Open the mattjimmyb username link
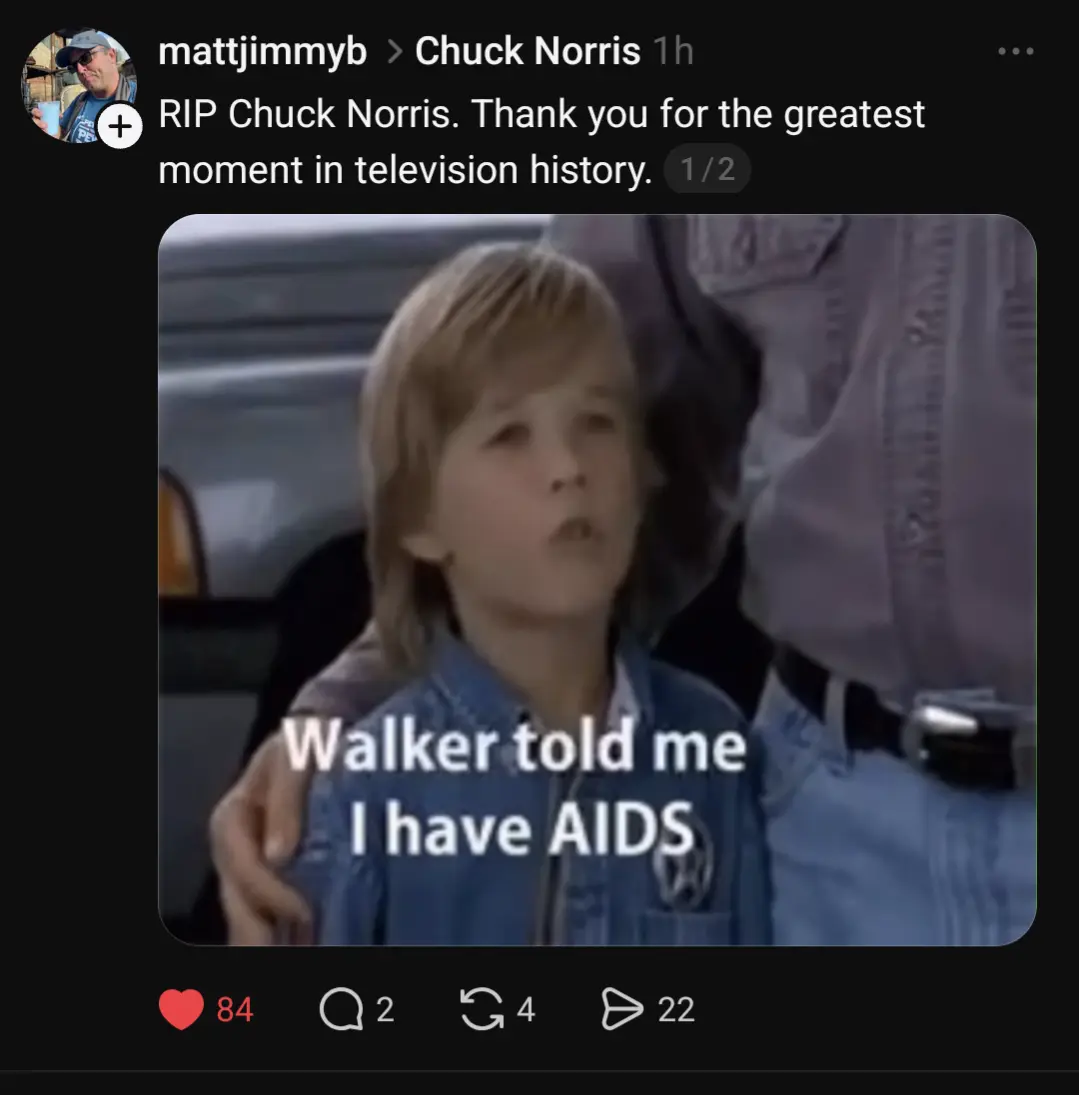This screenshot has height=1095, width=1079. pos(262,52)
